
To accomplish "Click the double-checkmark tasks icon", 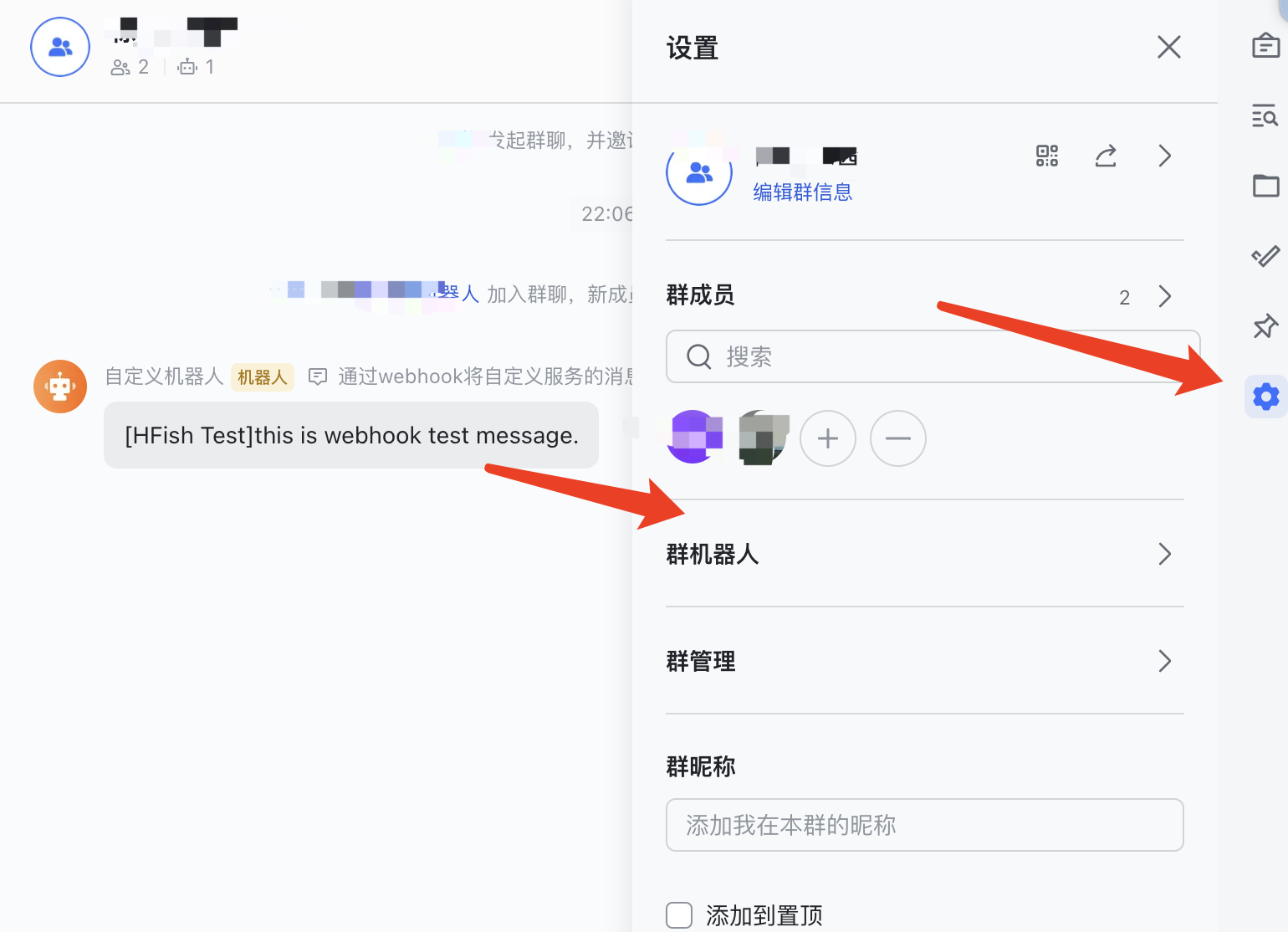I will click(x=1265, y=256).
